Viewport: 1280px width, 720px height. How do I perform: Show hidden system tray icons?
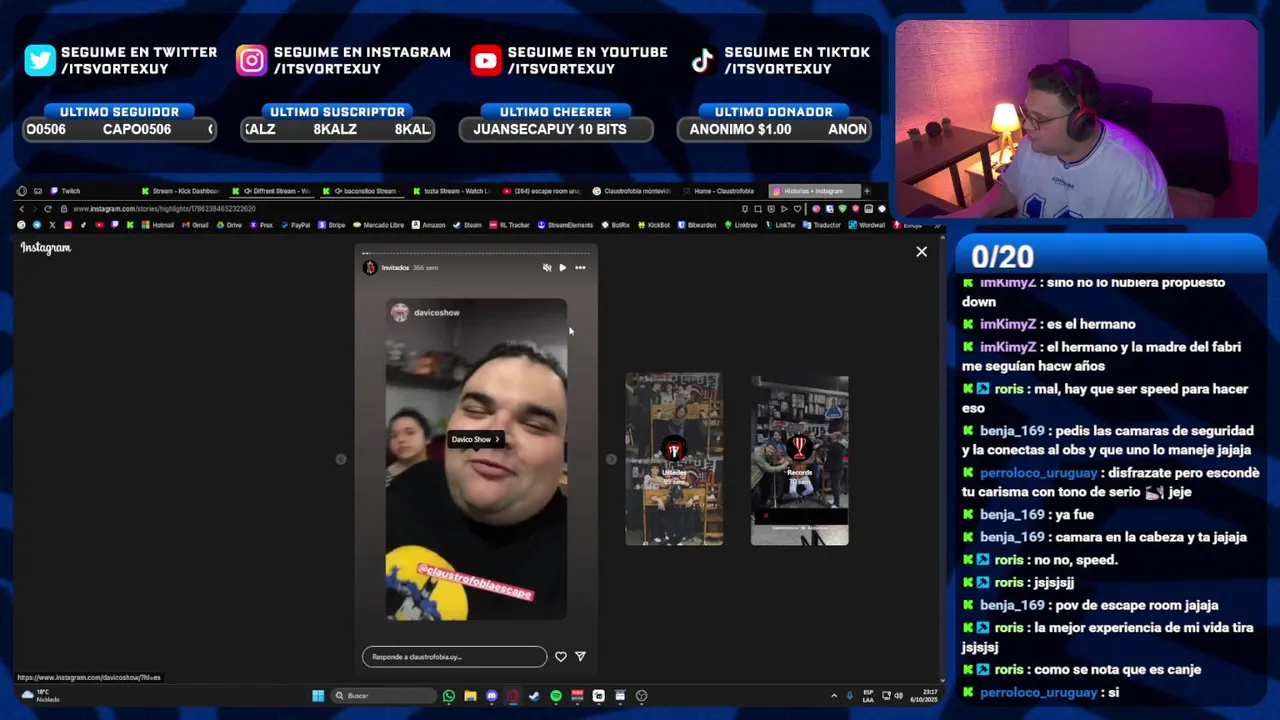pyautogui.click(x=834, y=695)
